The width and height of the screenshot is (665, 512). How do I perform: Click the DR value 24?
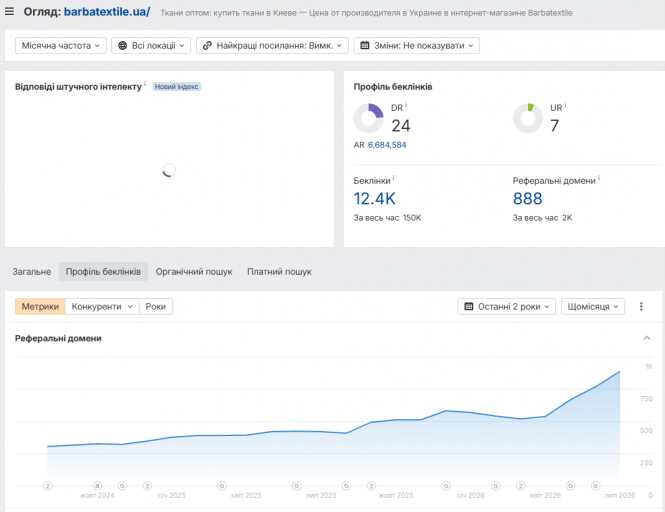[401, 126]
